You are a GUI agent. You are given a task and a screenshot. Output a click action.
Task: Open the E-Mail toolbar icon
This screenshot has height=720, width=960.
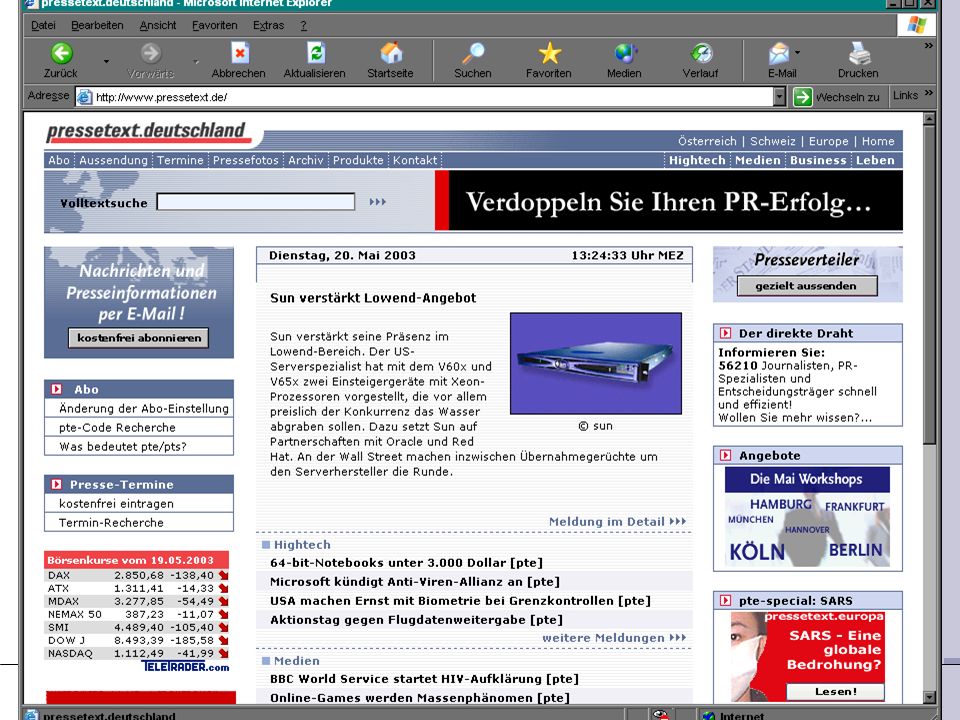779,53
